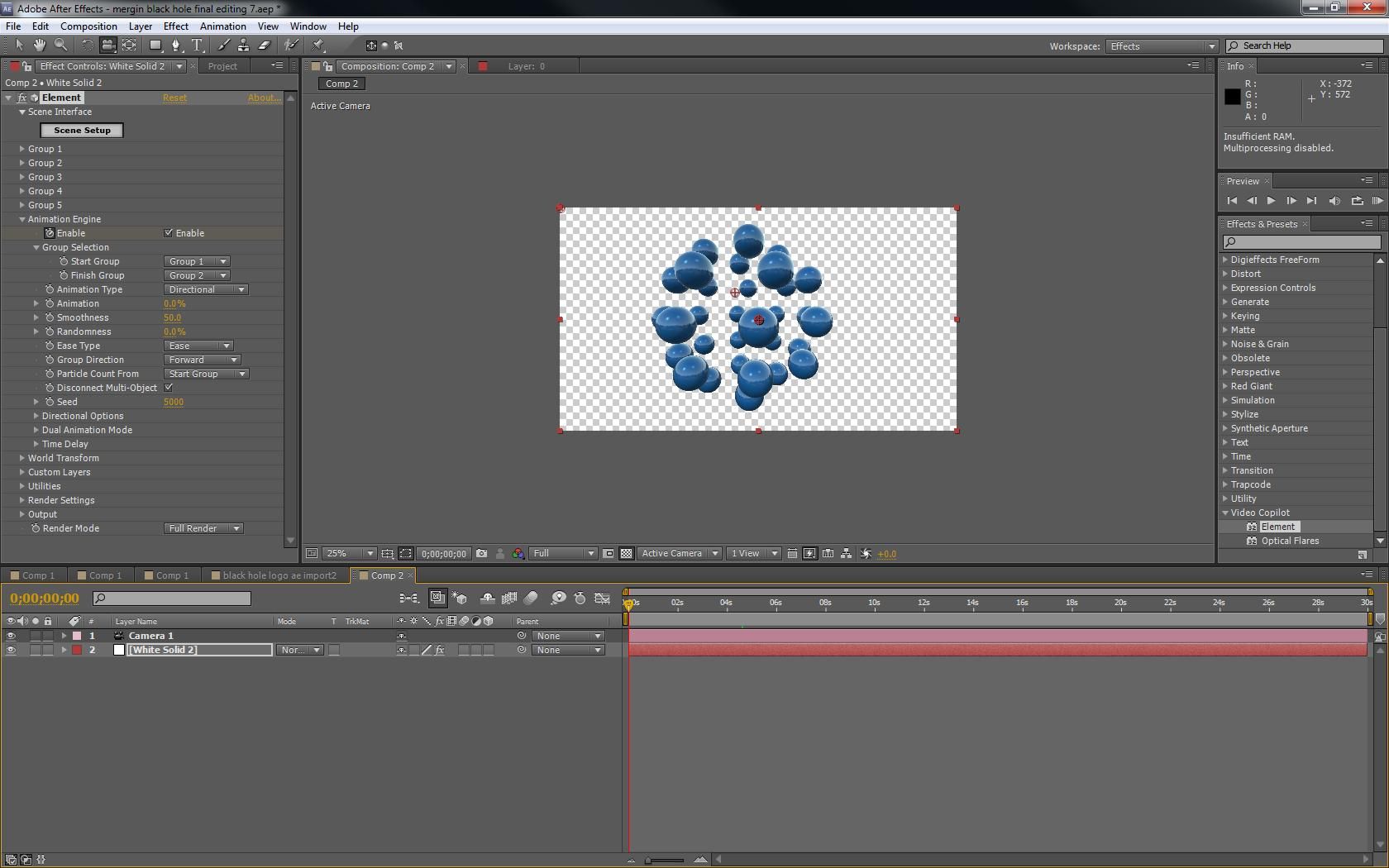The width and height of the screenshot is (1389, 868).
Task: Enable Motion Blur for the composition
Action: click(531, 599)
